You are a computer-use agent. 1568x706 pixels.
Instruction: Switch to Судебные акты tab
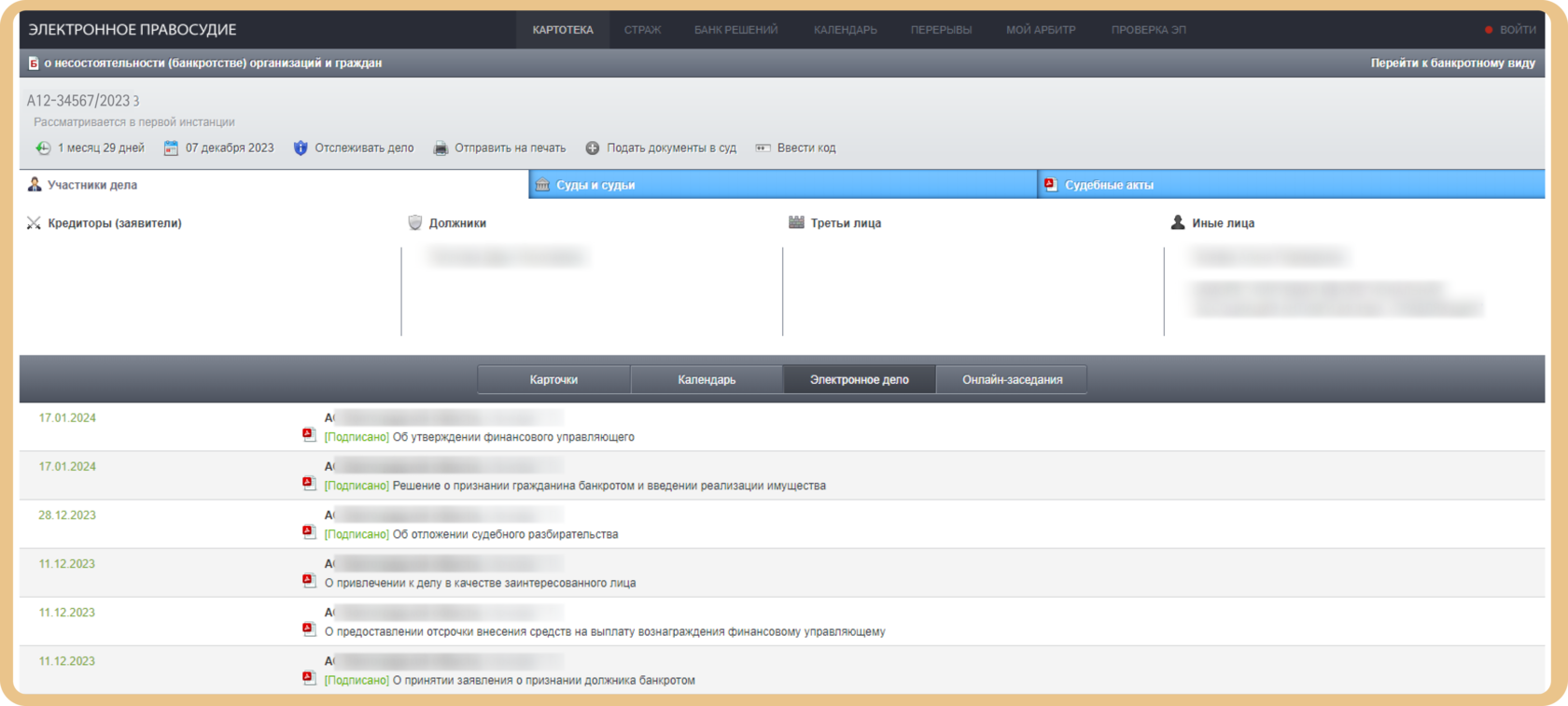pyautogui.click(x=1292, y=185)
